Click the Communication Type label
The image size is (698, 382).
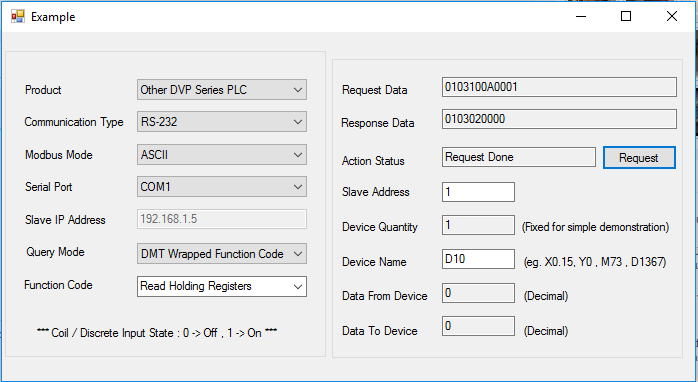tap(74, 122)
